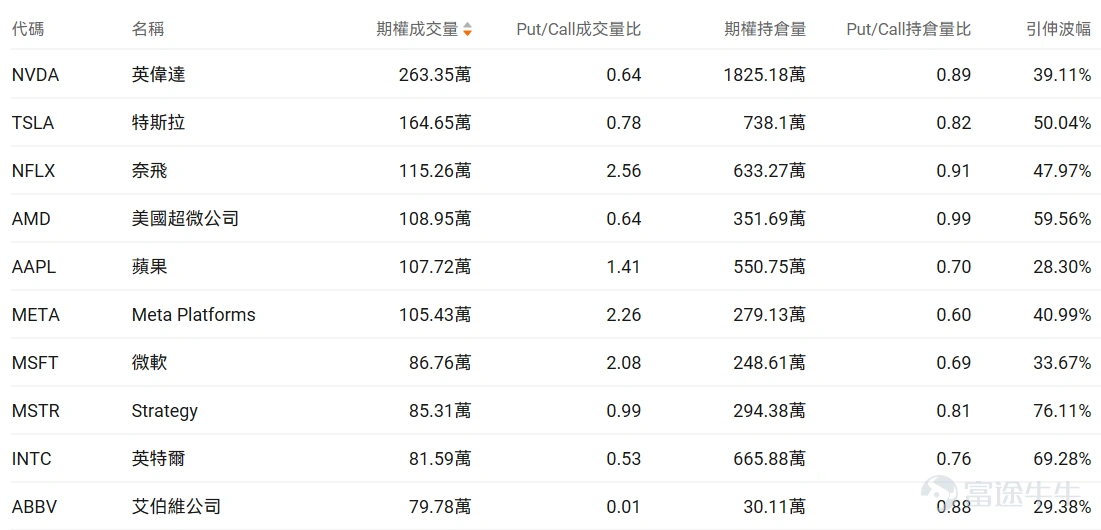
Task: Select the stock name 蘋果
Action: (x=150, y=267)
